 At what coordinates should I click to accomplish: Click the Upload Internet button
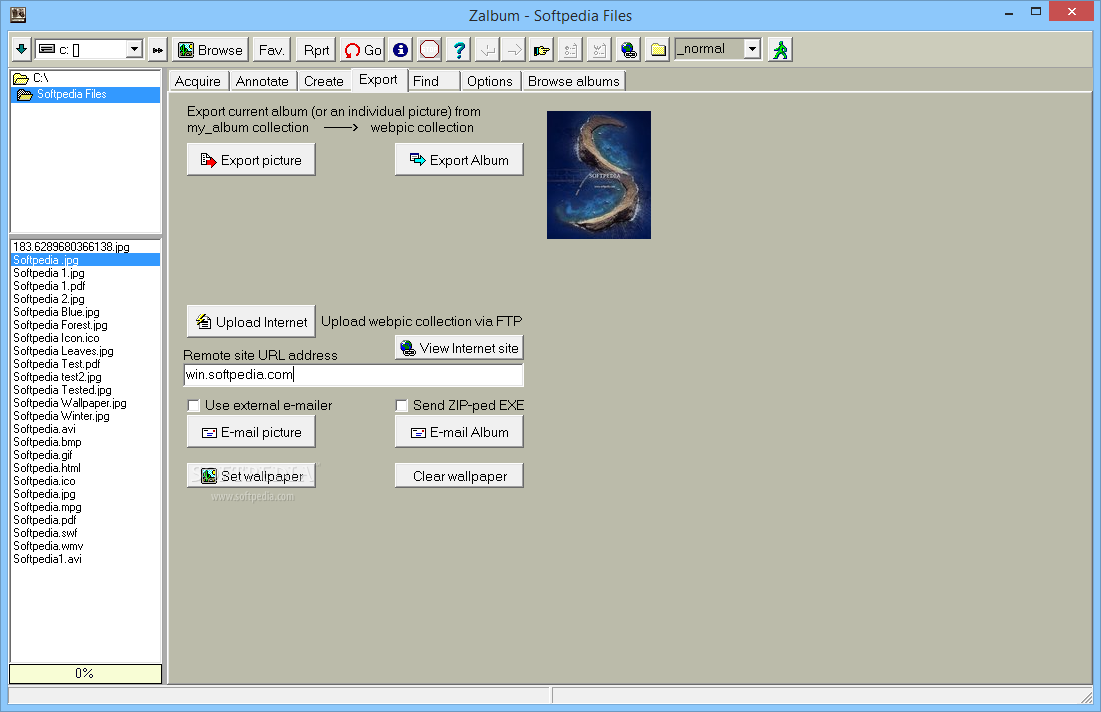(251, 322)
